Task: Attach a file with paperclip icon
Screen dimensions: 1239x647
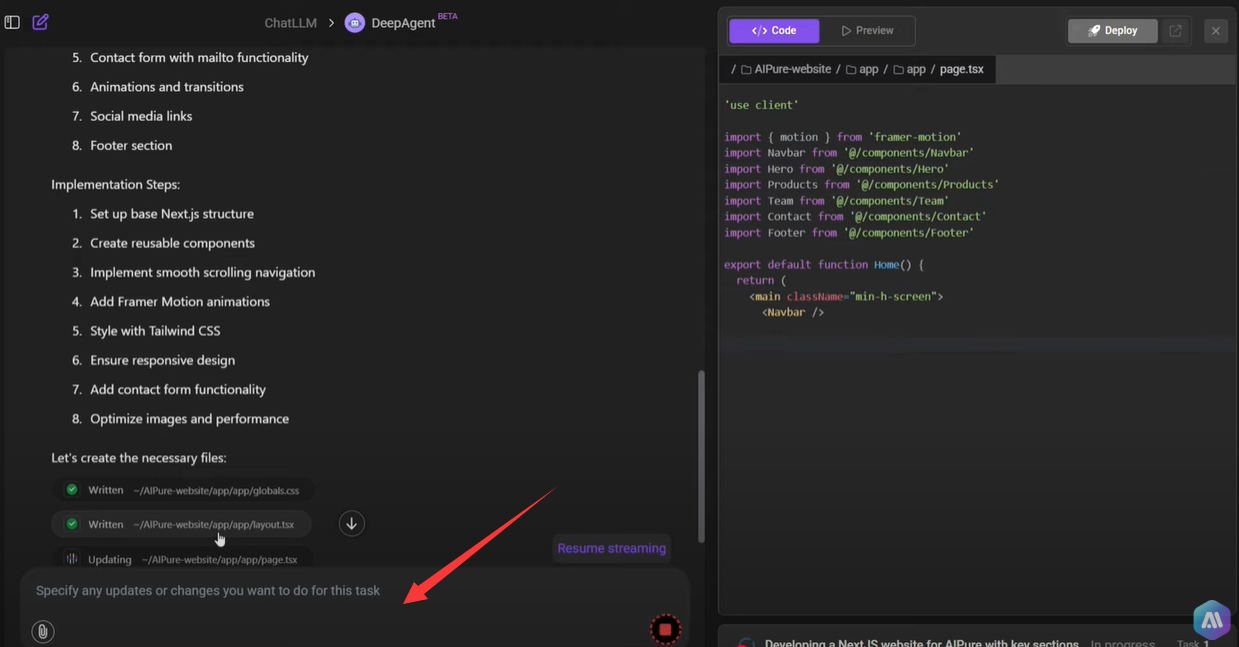Action: pos(42,631)
